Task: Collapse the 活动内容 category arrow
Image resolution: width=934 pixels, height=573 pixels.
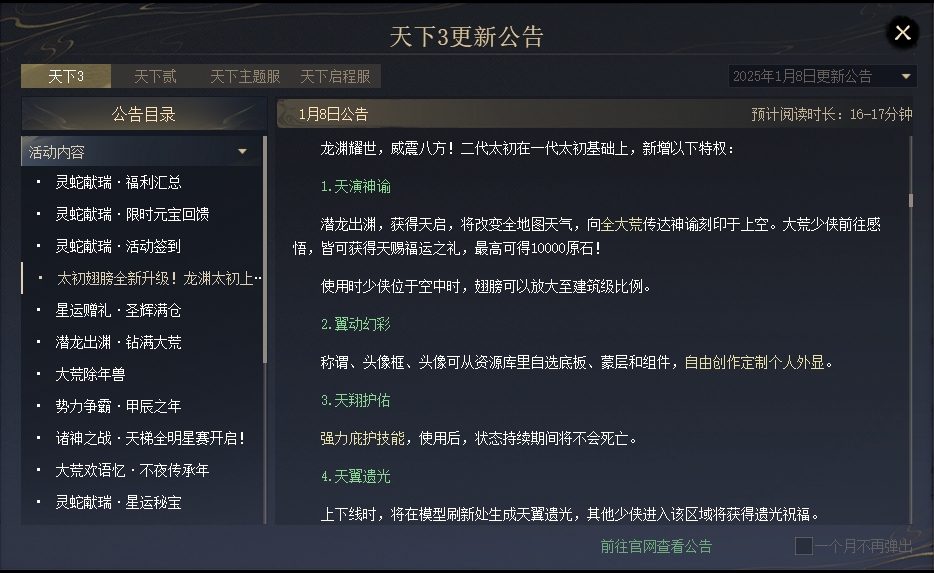Action: coord(242,152)
